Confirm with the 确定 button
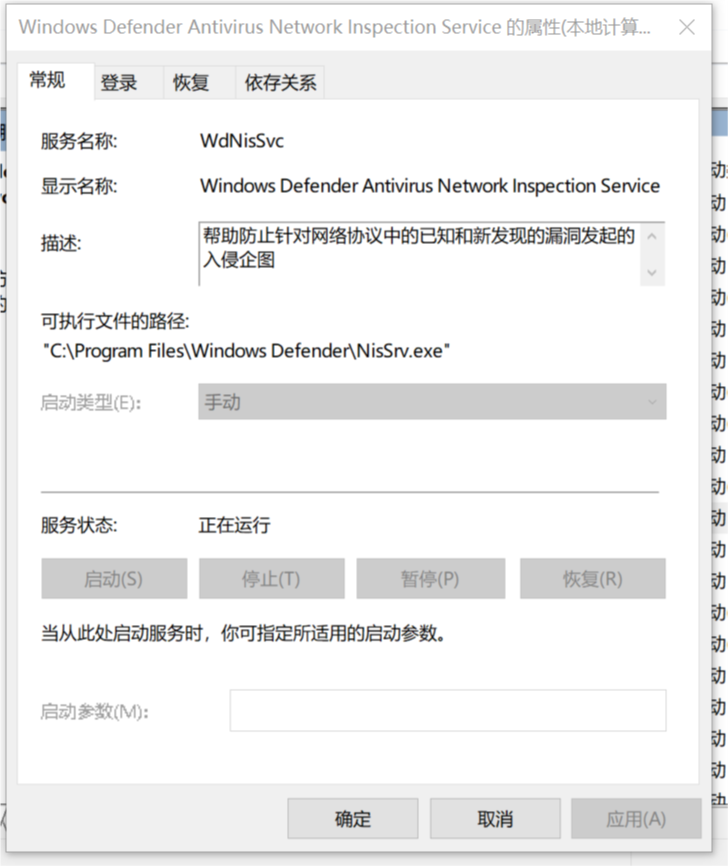Viewport: 728px width, 866px height. [x=352, y=819]
